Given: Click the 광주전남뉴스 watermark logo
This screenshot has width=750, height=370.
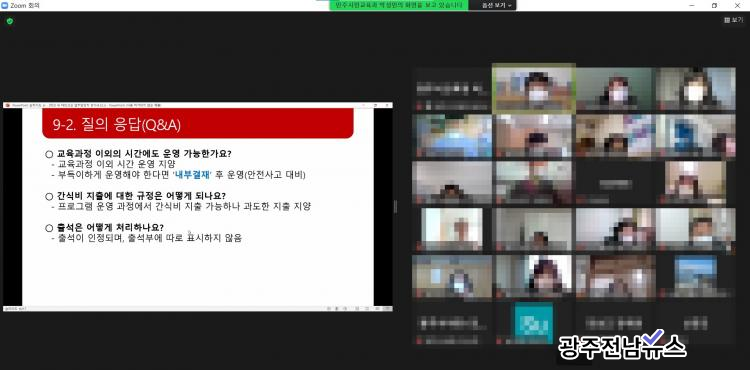Looking at the screenshot, I should click(x=622, y=345).
